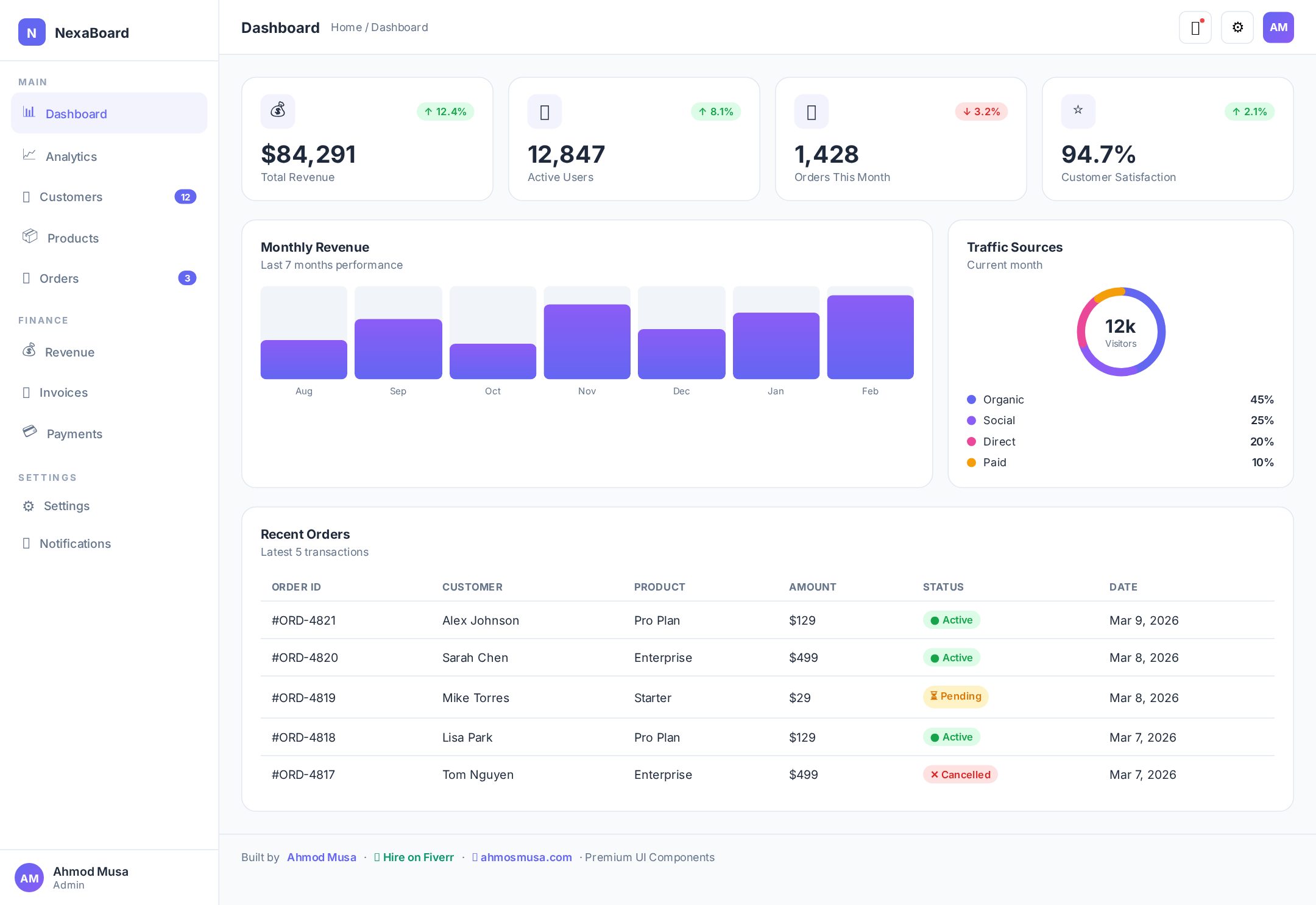Open the notifications bell in top bar

(1195, 27)
